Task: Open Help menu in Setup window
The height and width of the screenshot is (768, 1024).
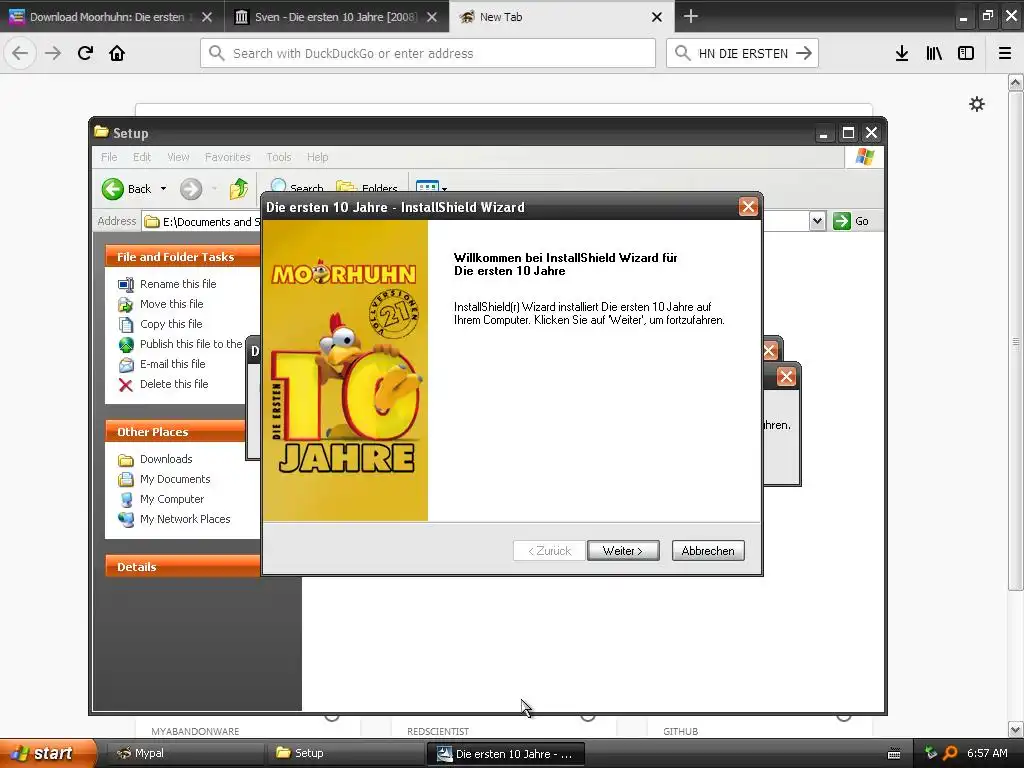Action: [x=317, y=157]
